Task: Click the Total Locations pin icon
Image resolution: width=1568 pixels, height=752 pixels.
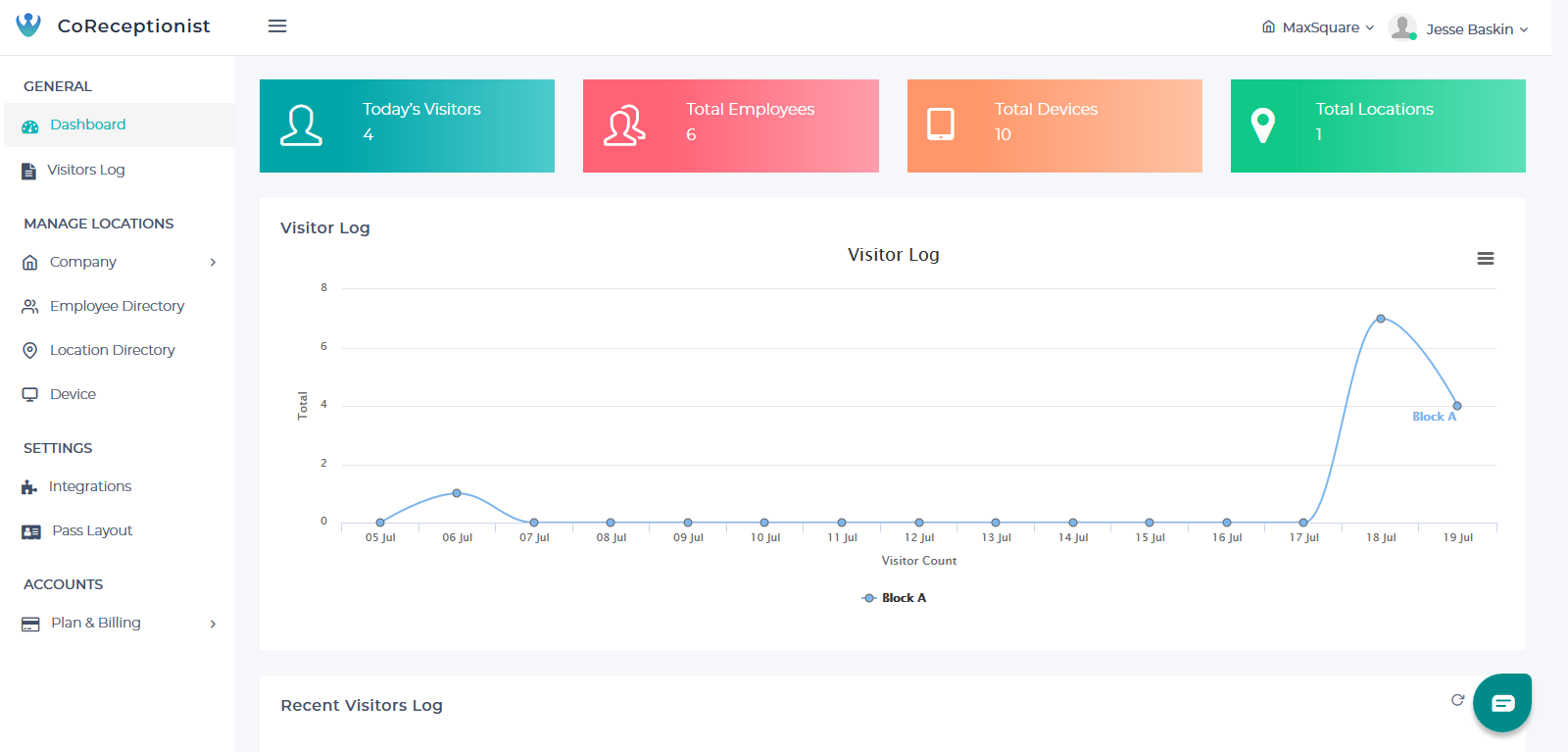Action: (x=1263, y=125)
